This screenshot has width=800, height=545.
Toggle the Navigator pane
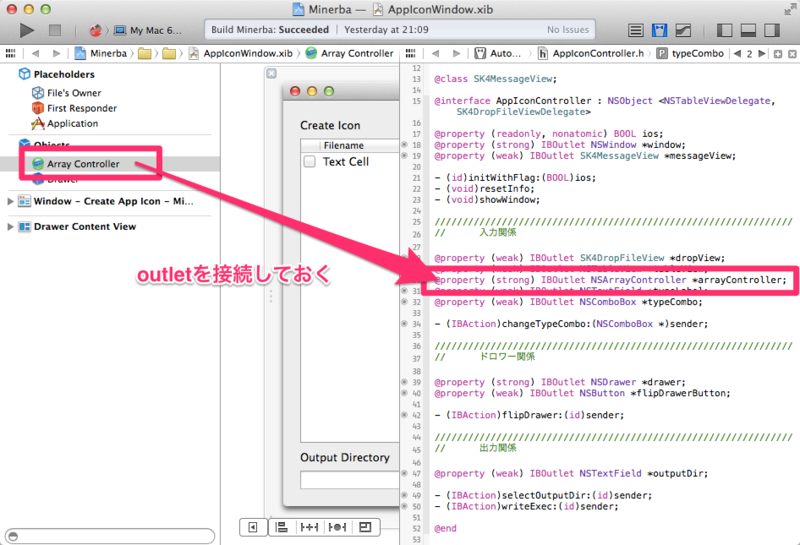[x=724, y=31]
